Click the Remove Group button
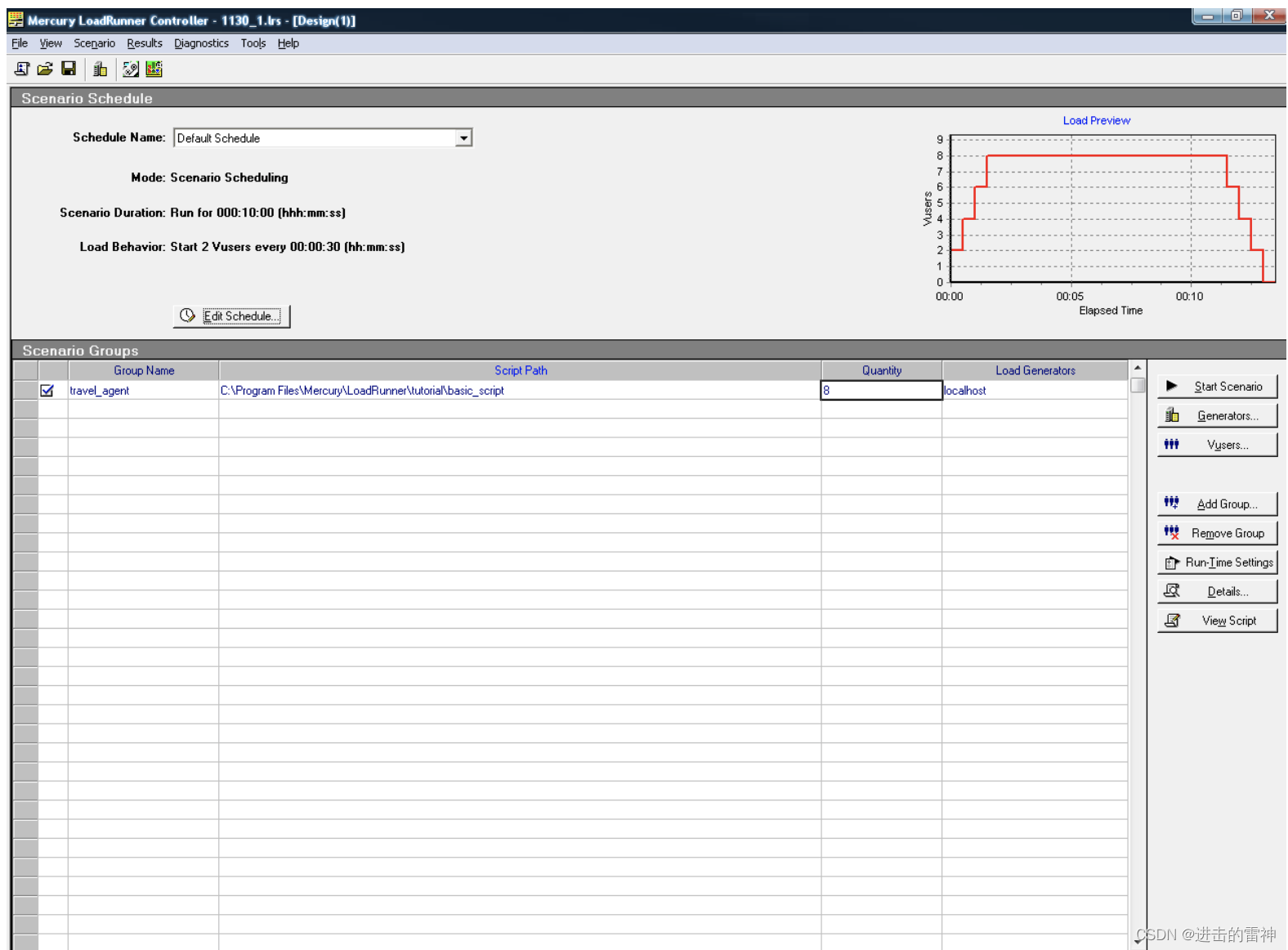 tap(1217, 533)
